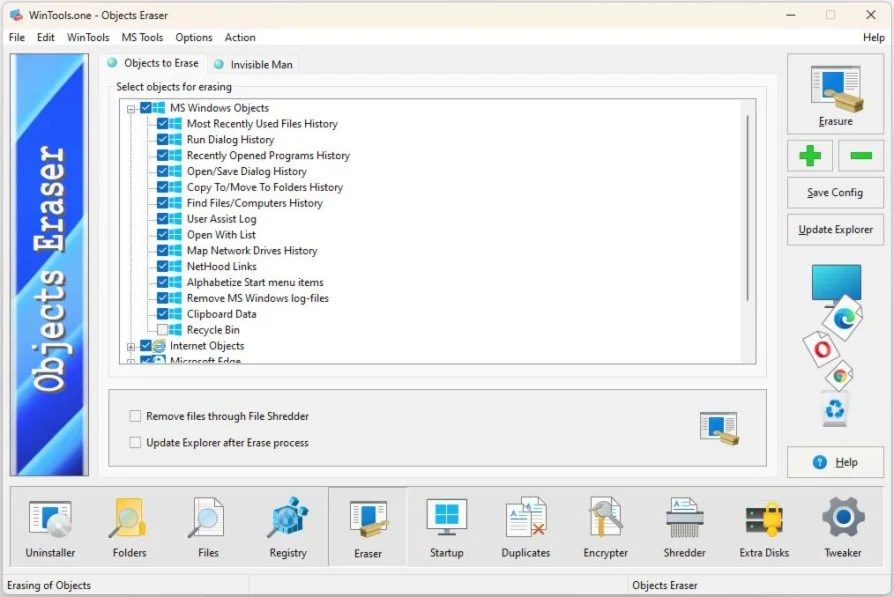The image size is (894, 597).
Task: Launch the Shredder tool
Action: (x=684, y=528)
